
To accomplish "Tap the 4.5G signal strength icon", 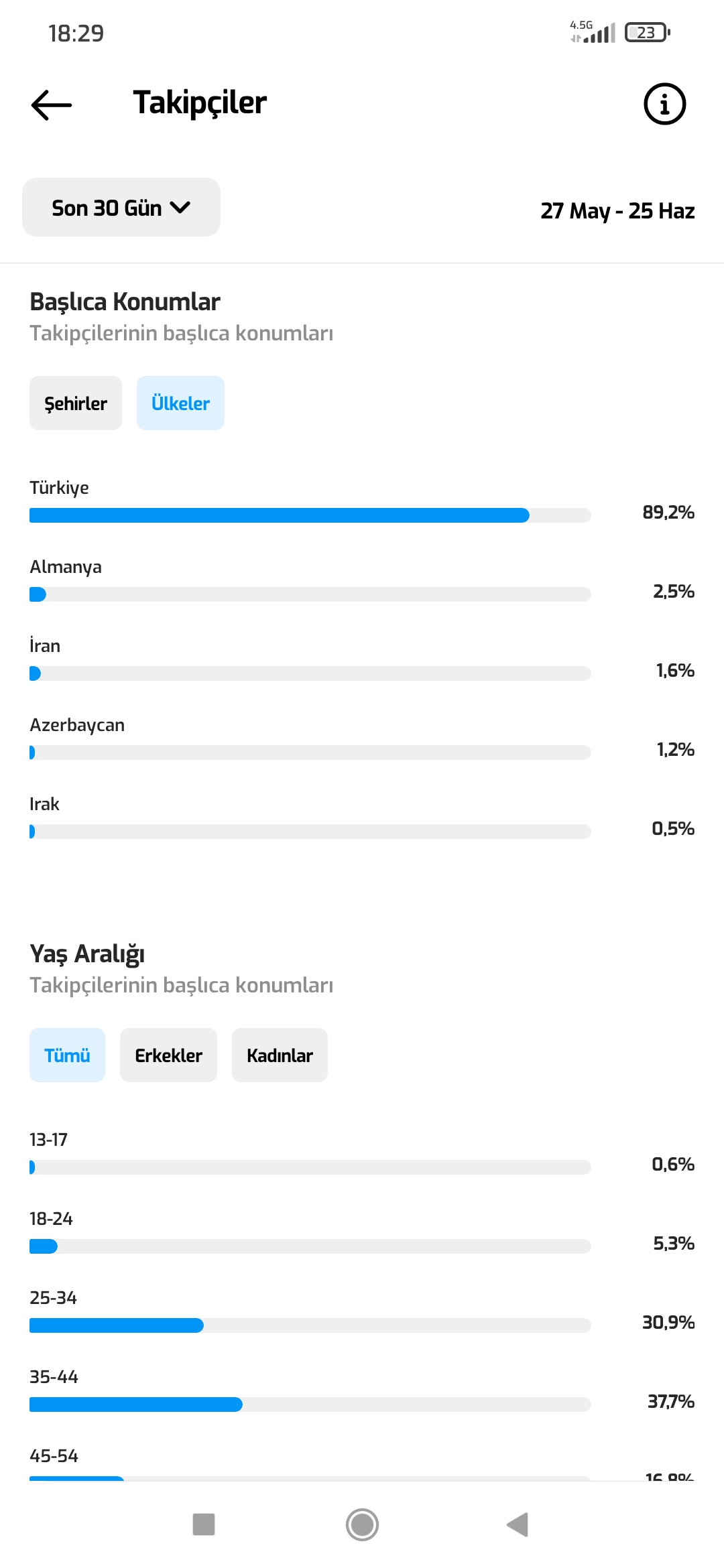I will [593, 32].
